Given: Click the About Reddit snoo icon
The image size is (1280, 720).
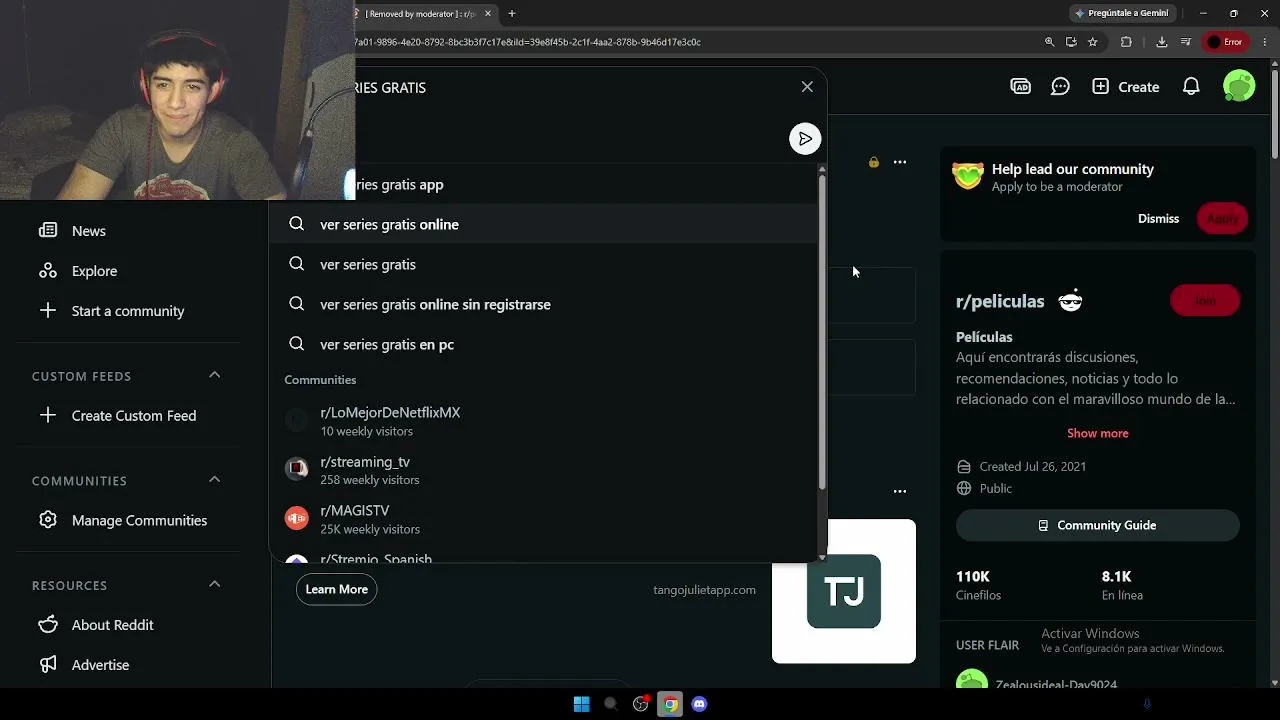Looking at the screenshot, I should (47, 625).
